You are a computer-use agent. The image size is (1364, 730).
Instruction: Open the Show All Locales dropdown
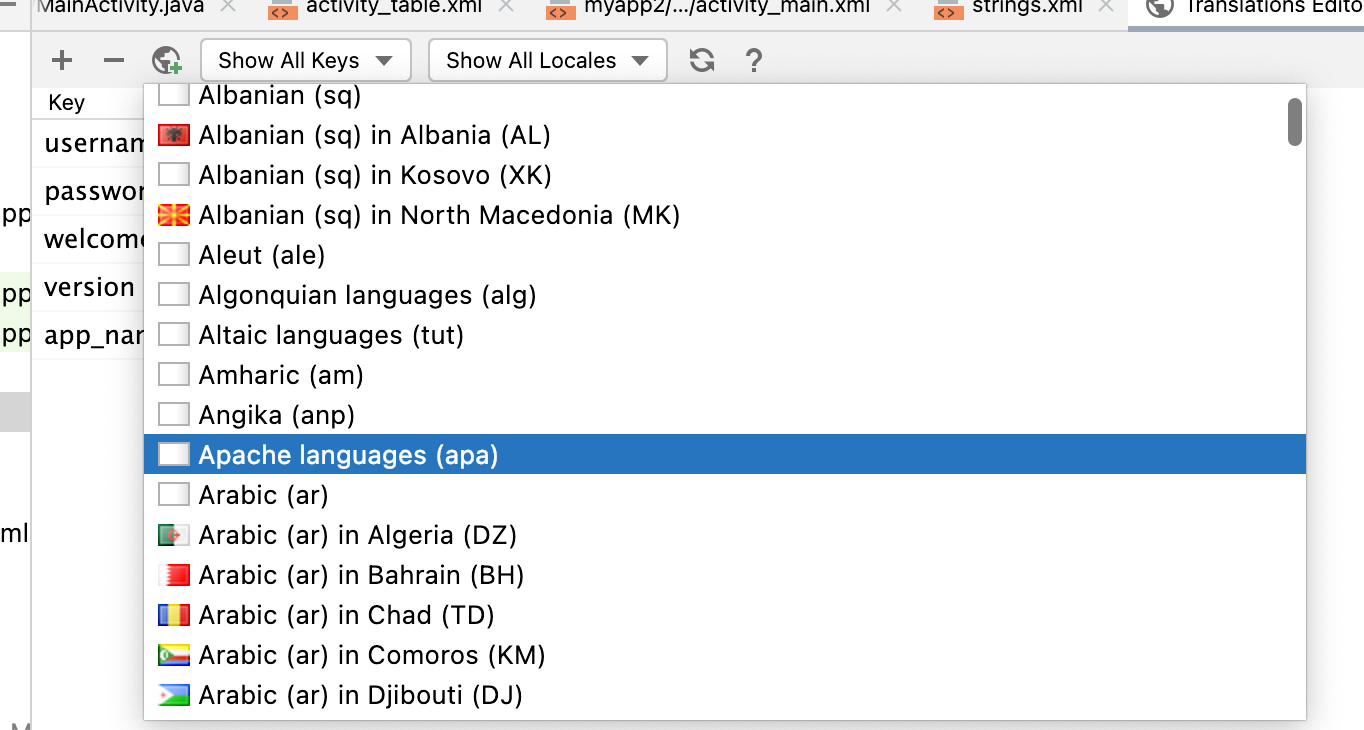pyautogui.click(x=547, y=60)
